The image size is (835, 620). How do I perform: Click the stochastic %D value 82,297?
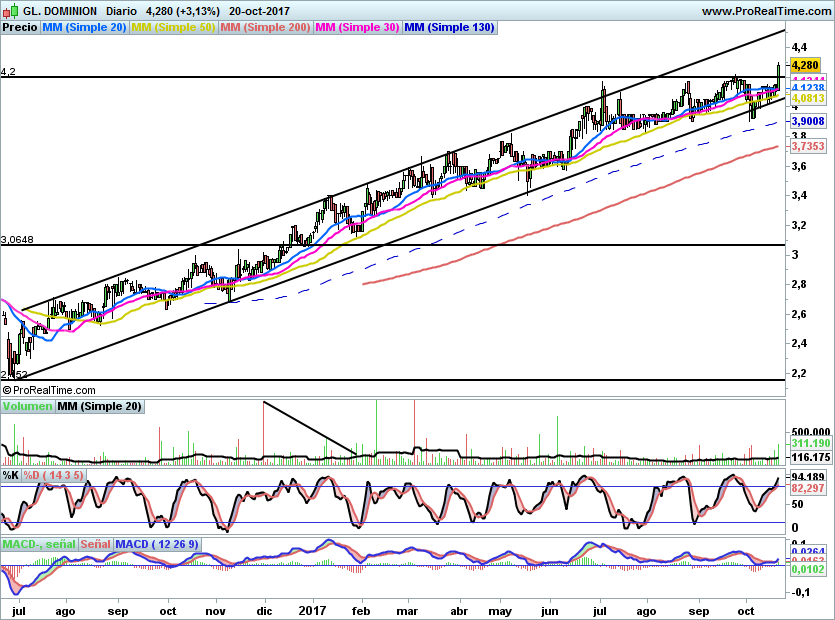[x=808, y=488]
